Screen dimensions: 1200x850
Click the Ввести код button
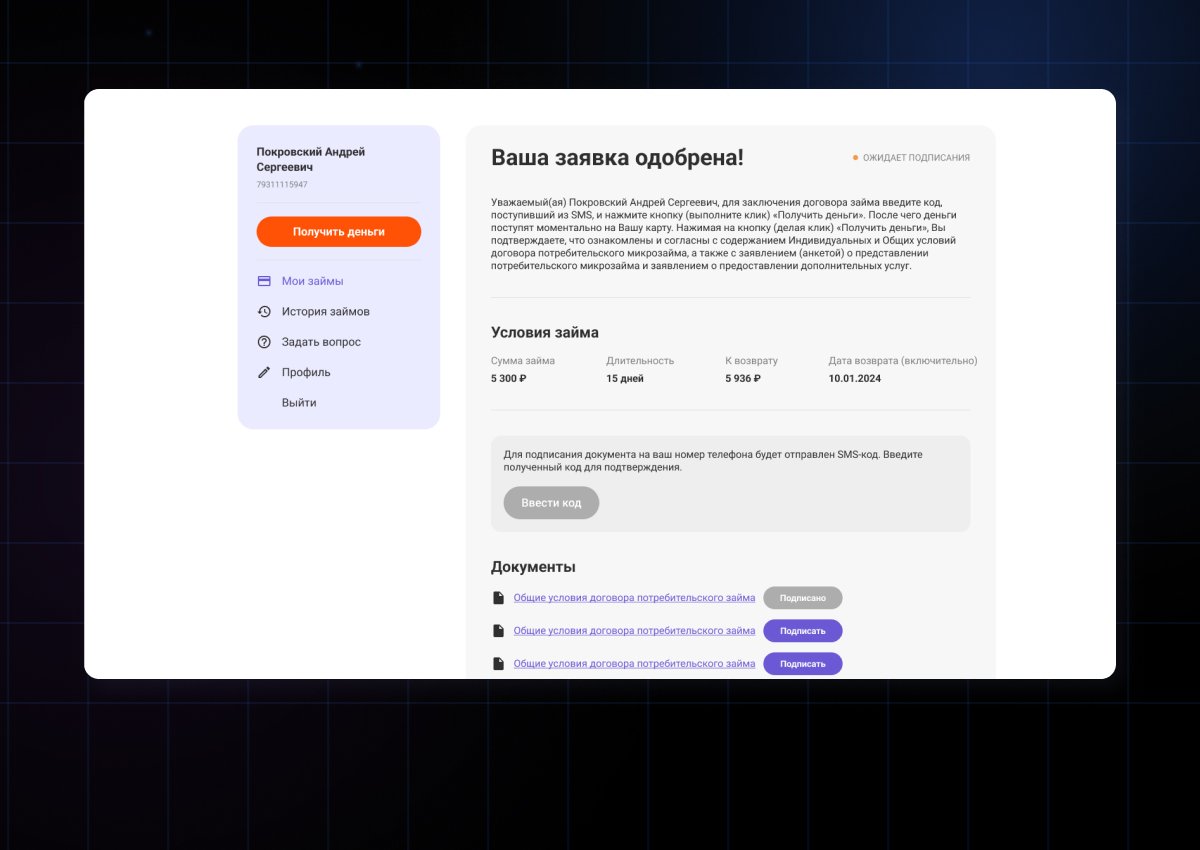tap(551, 502)
